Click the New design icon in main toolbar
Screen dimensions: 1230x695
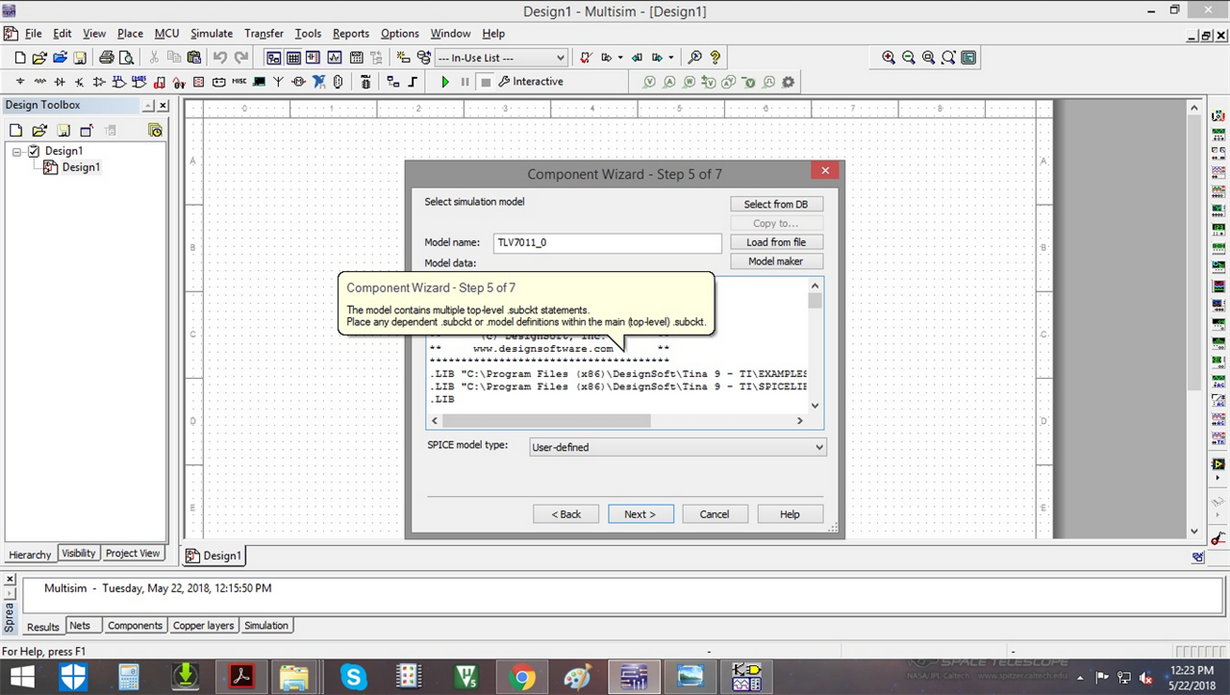20,58
